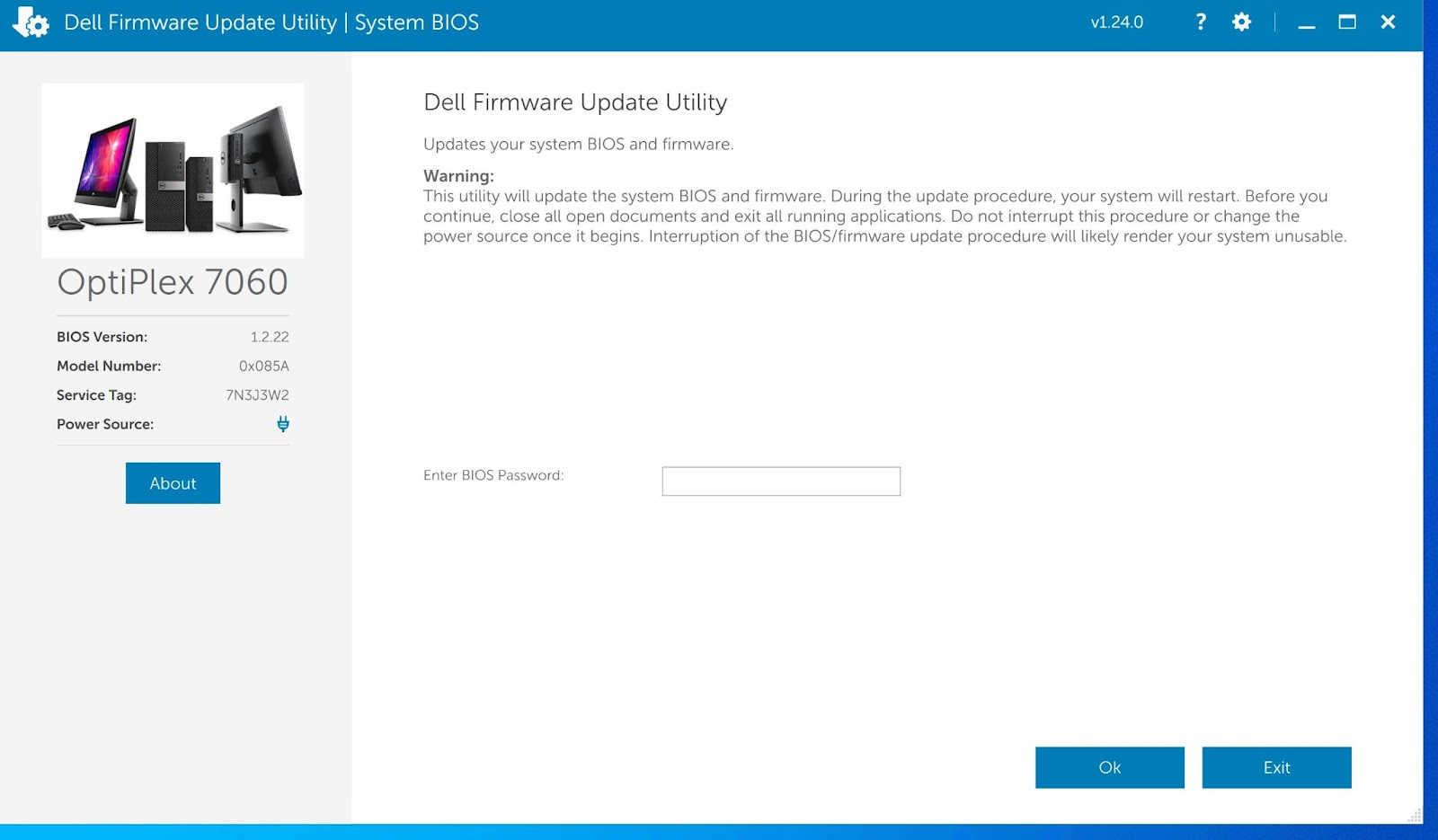This screenshot has height=840, width=1438.
Task: Close the Dell Firmware Update Utility
Action: (x=1388, y=22)
